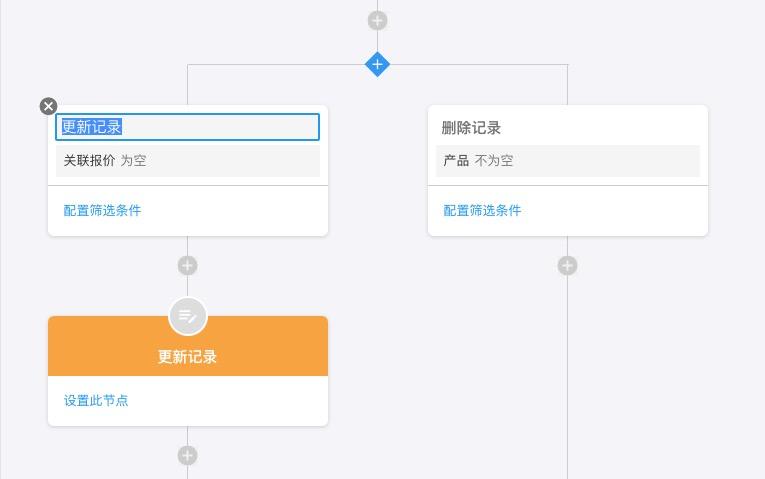Click the gray plus above the branch diamond
Screen dimensions: 765x479
coord(377,20)
